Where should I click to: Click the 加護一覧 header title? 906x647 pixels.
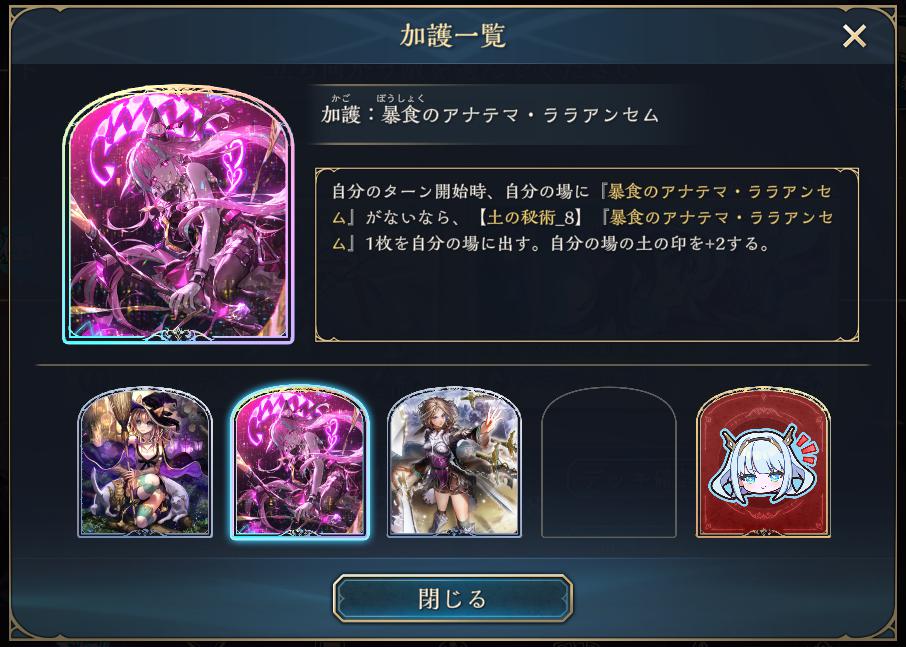(453, 36)
